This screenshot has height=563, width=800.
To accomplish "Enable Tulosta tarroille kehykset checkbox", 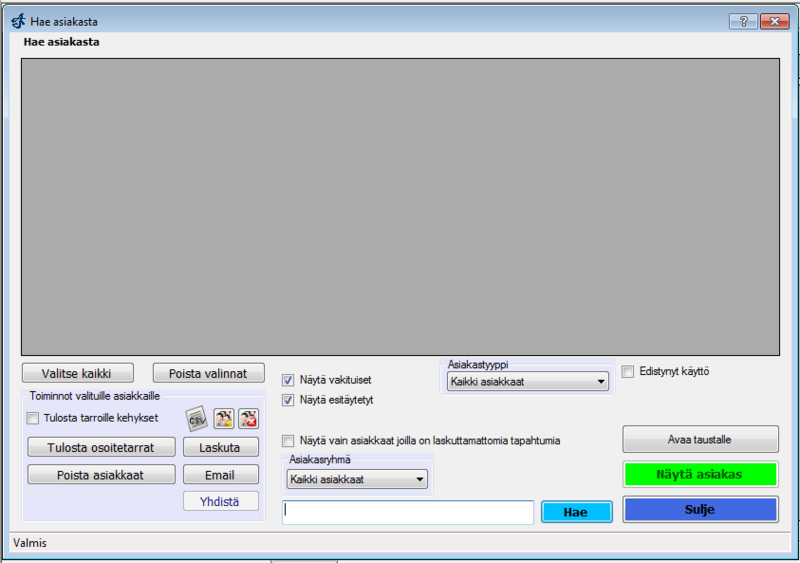I will click(33, 418).
